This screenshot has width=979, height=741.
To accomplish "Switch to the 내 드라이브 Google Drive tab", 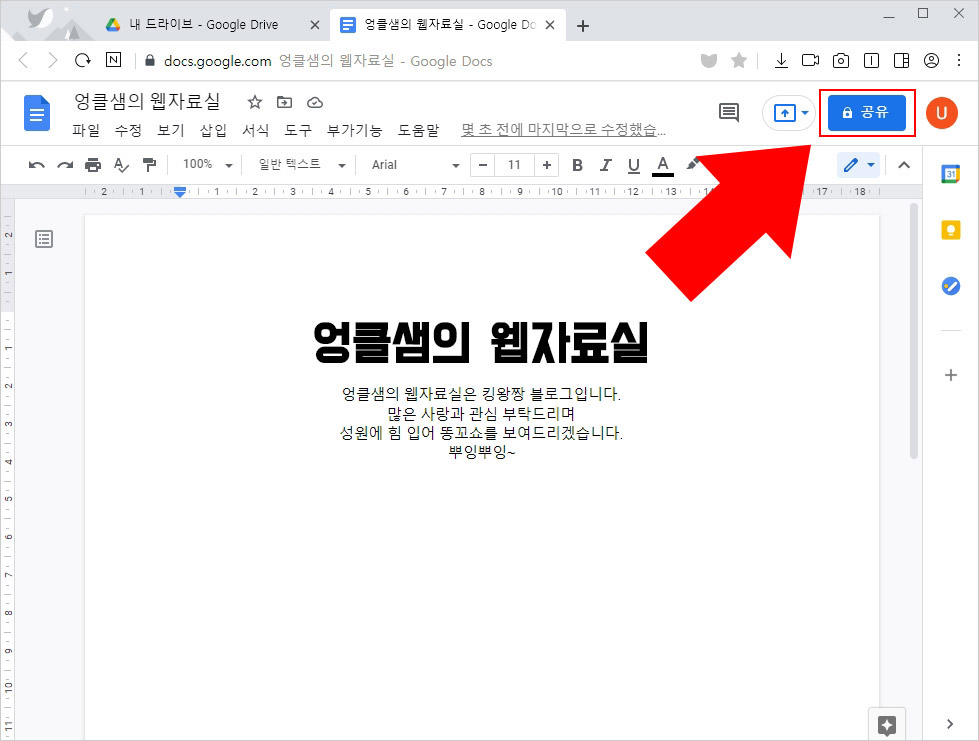I will click(x=204, y=25).
